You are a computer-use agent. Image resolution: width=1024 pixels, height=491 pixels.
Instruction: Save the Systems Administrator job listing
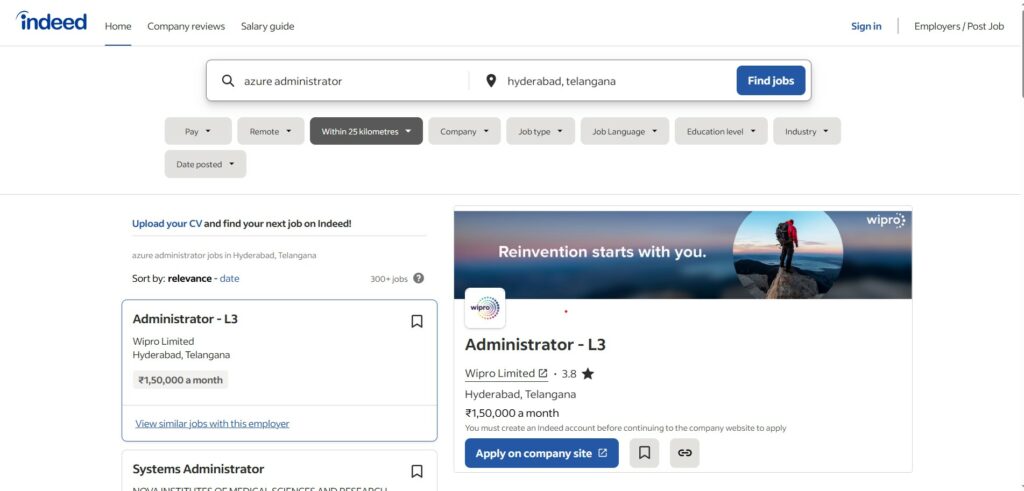[x=417, y=471]
